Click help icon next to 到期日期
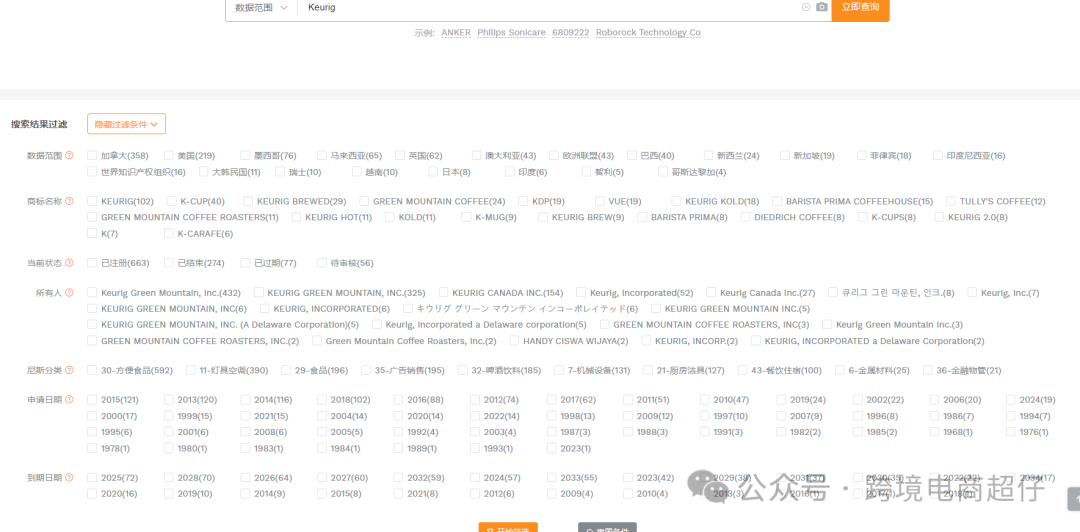 [70, 478]
